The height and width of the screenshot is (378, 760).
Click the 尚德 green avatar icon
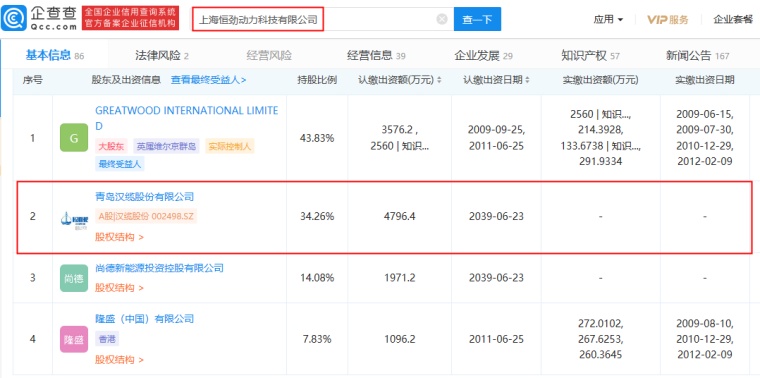[74, 278]
